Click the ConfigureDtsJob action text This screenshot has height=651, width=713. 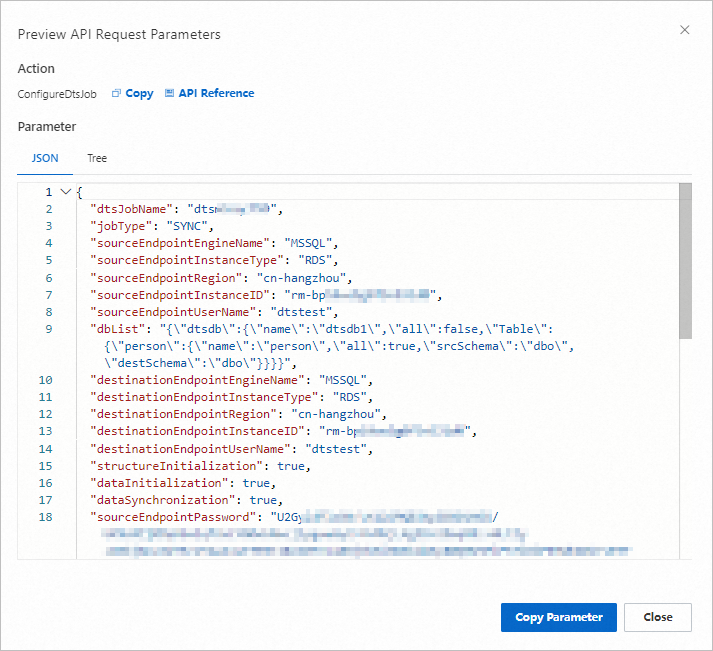57,94
